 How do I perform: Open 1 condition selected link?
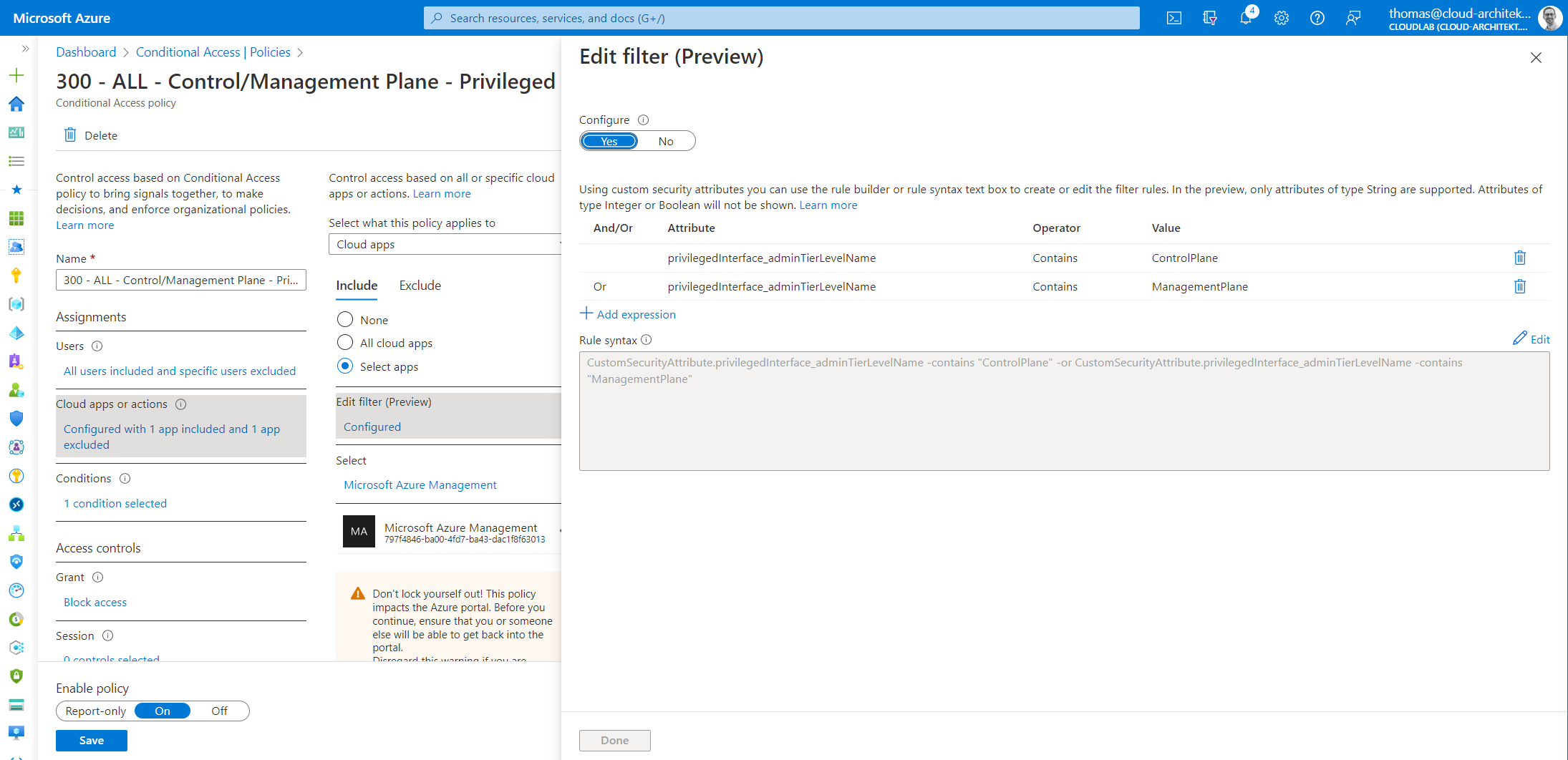(115, 503)
